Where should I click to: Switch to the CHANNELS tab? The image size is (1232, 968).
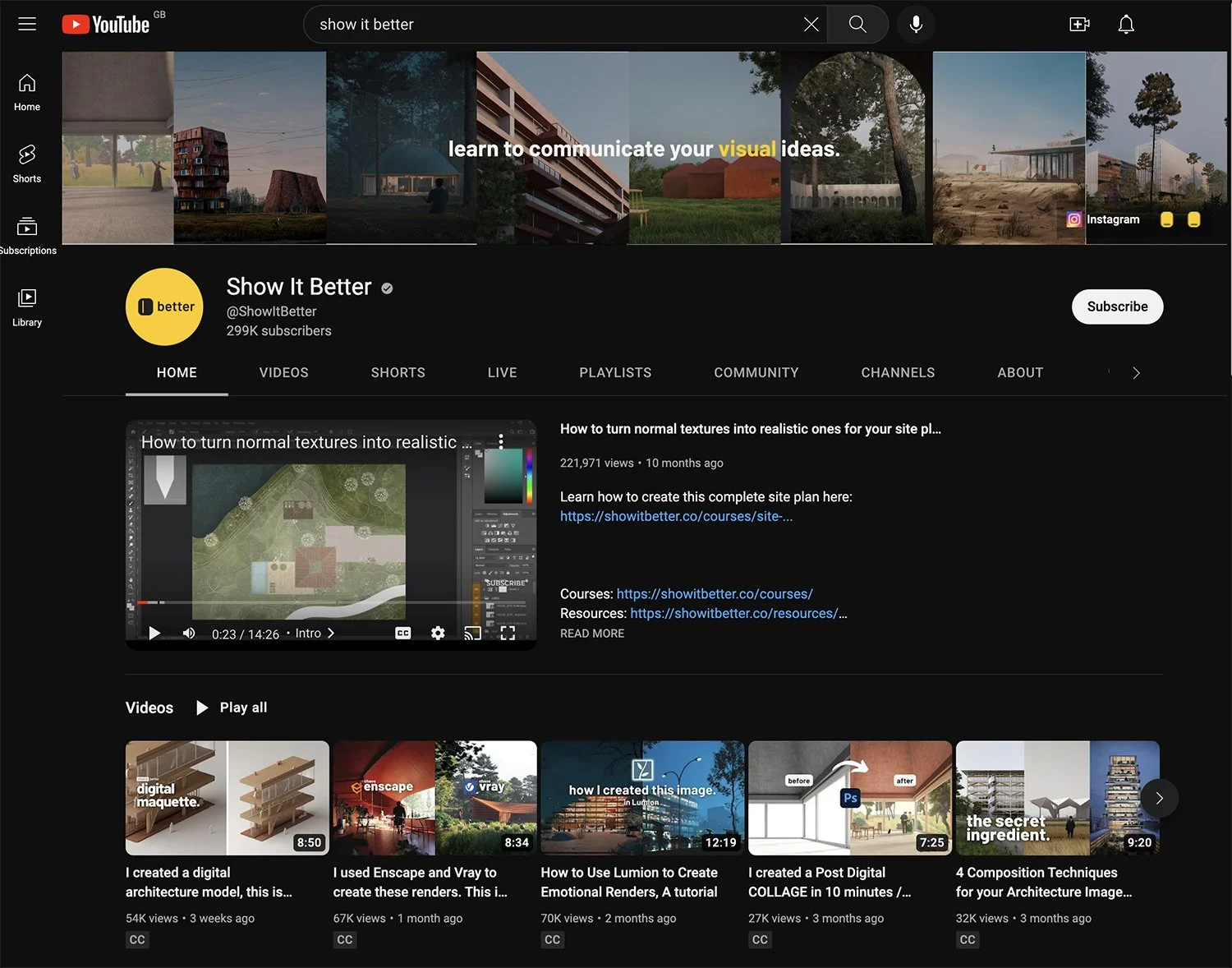[898, 373]
